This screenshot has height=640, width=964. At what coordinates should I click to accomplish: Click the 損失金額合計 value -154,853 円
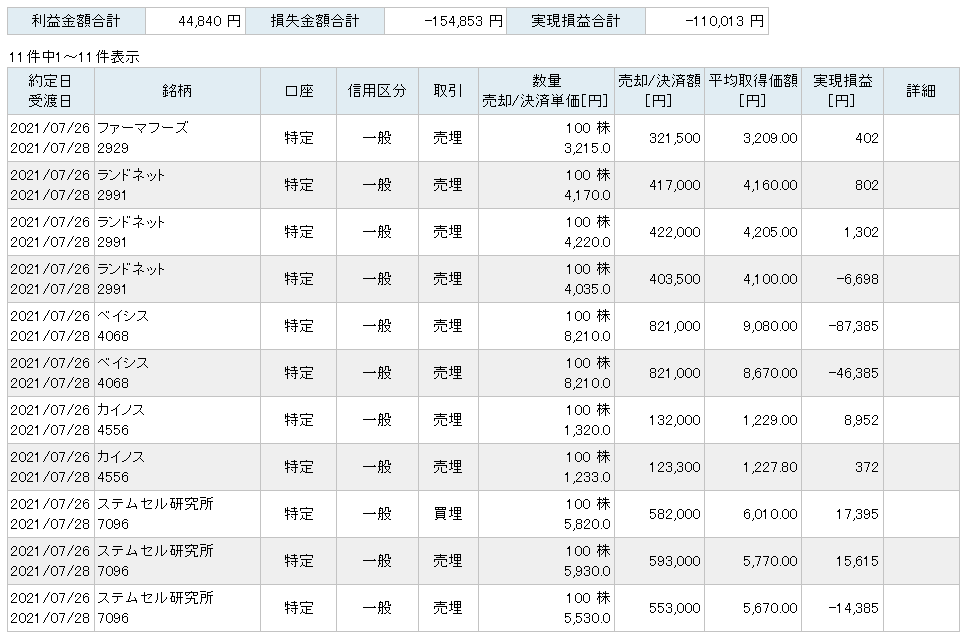tap(446, 22)
